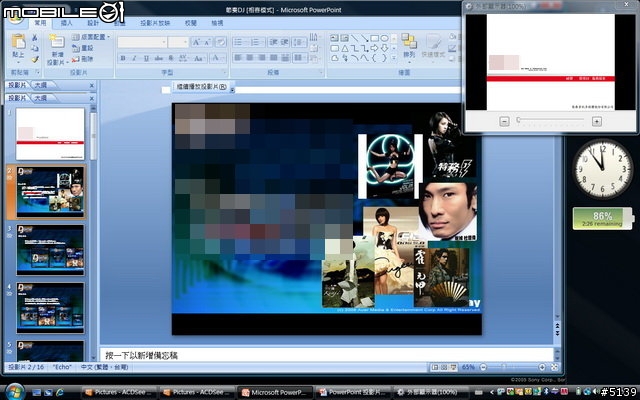Click the Grow Font icon
The image size is (640, 400).
196,42
